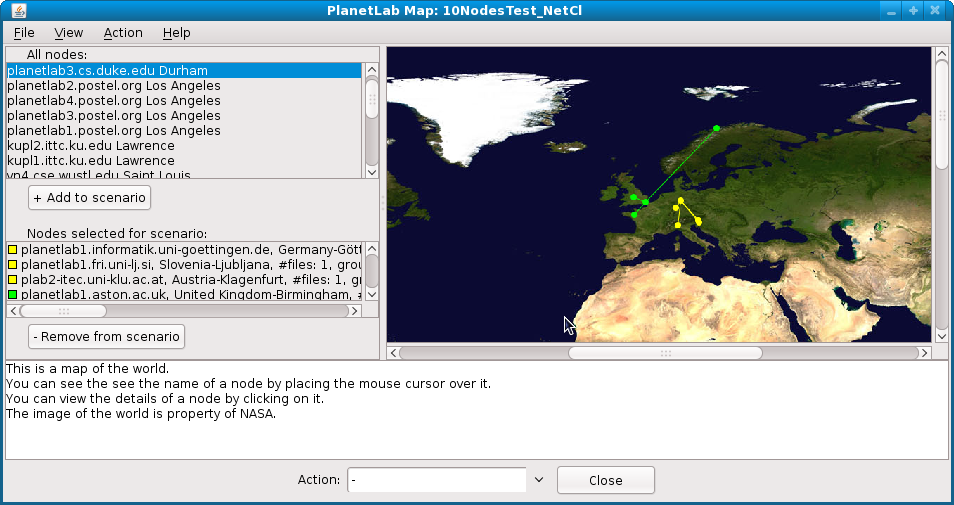Select kupl2.ittc.ku.edu Lawrence in node list
954x505 pixels.
pos(91,146)
